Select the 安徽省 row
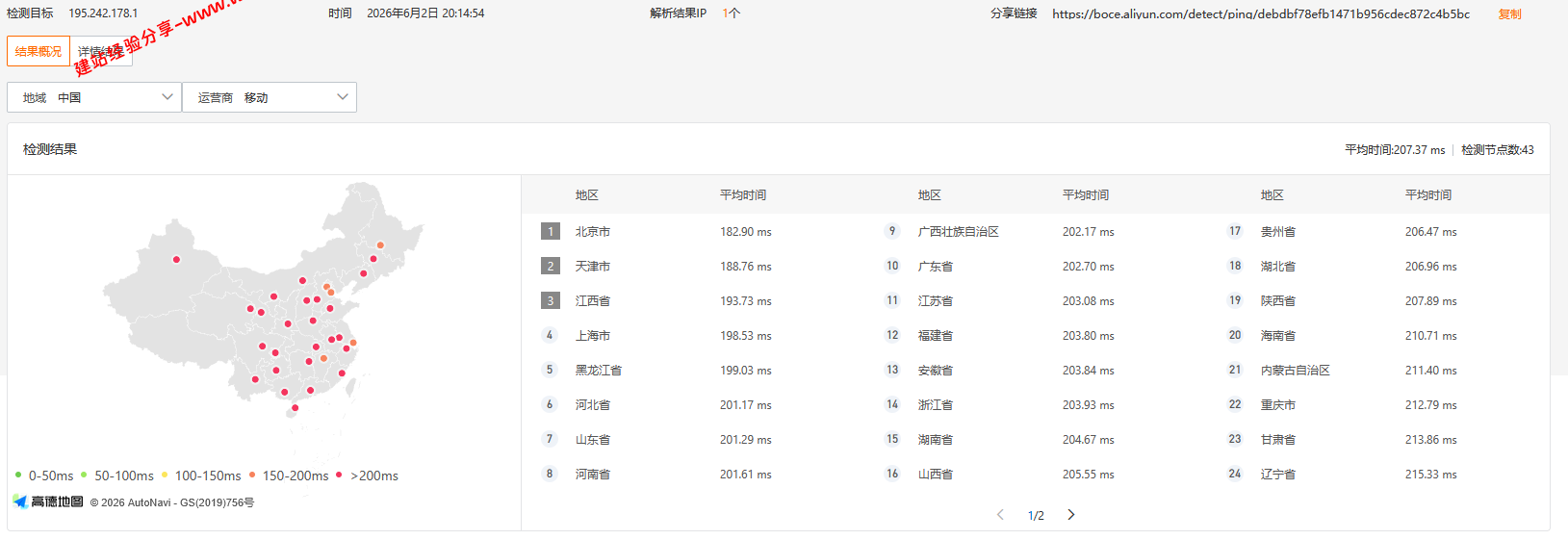The height and width of the screenshot is (540, 1568). tap(1036, 370)
